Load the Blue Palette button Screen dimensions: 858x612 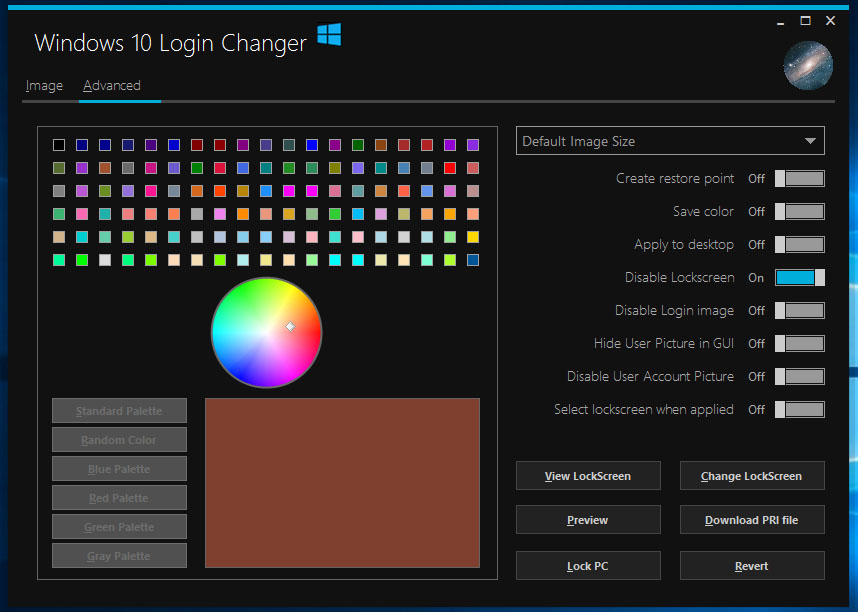pos(119,469)
